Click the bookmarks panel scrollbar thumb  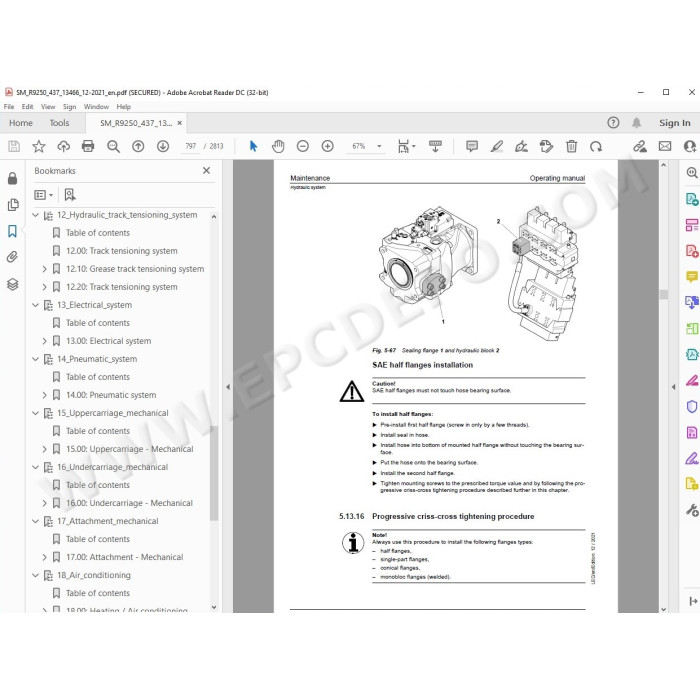(214, 473)
